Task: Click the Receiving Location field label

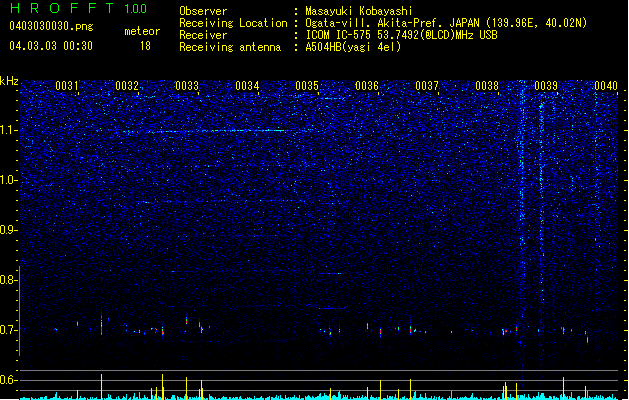Action: point(233,23)
